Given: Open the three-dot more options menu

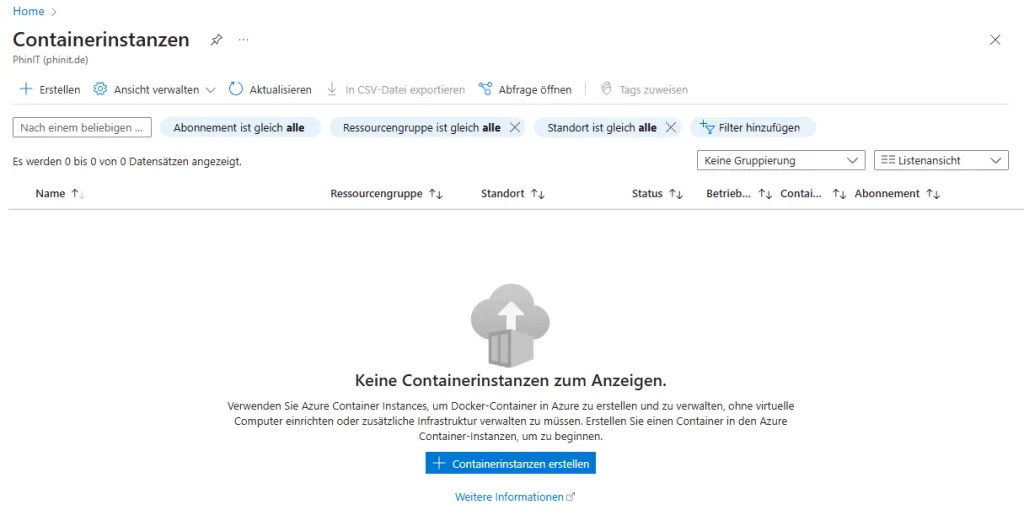Looking at the screenshot, I should pos(243,40).
